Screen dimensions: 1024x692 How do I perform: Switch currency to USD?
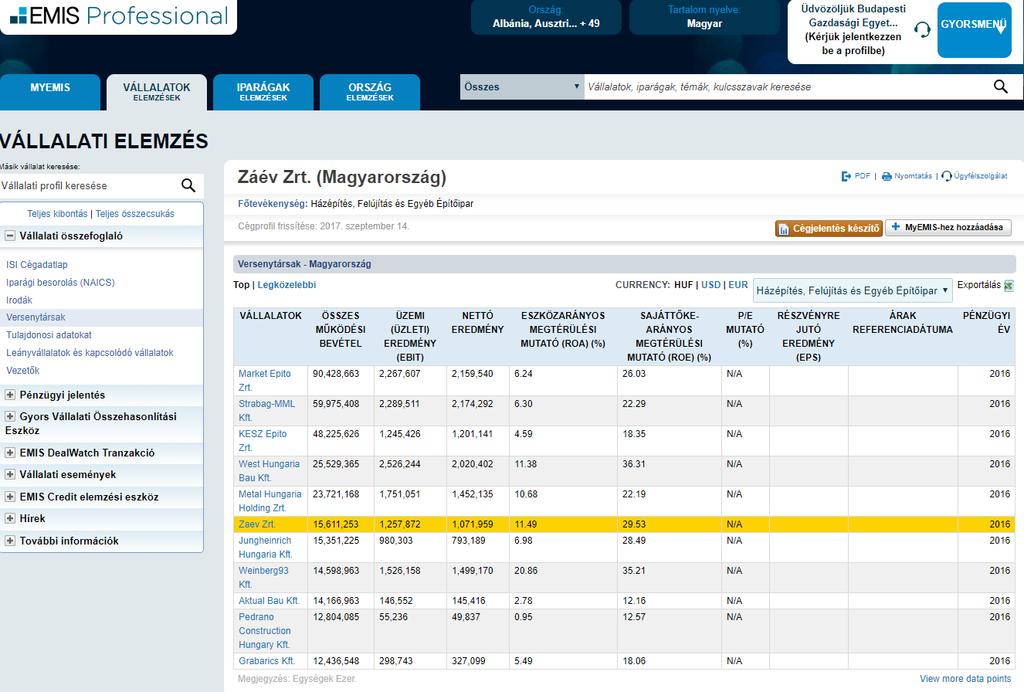pos(711,285)
